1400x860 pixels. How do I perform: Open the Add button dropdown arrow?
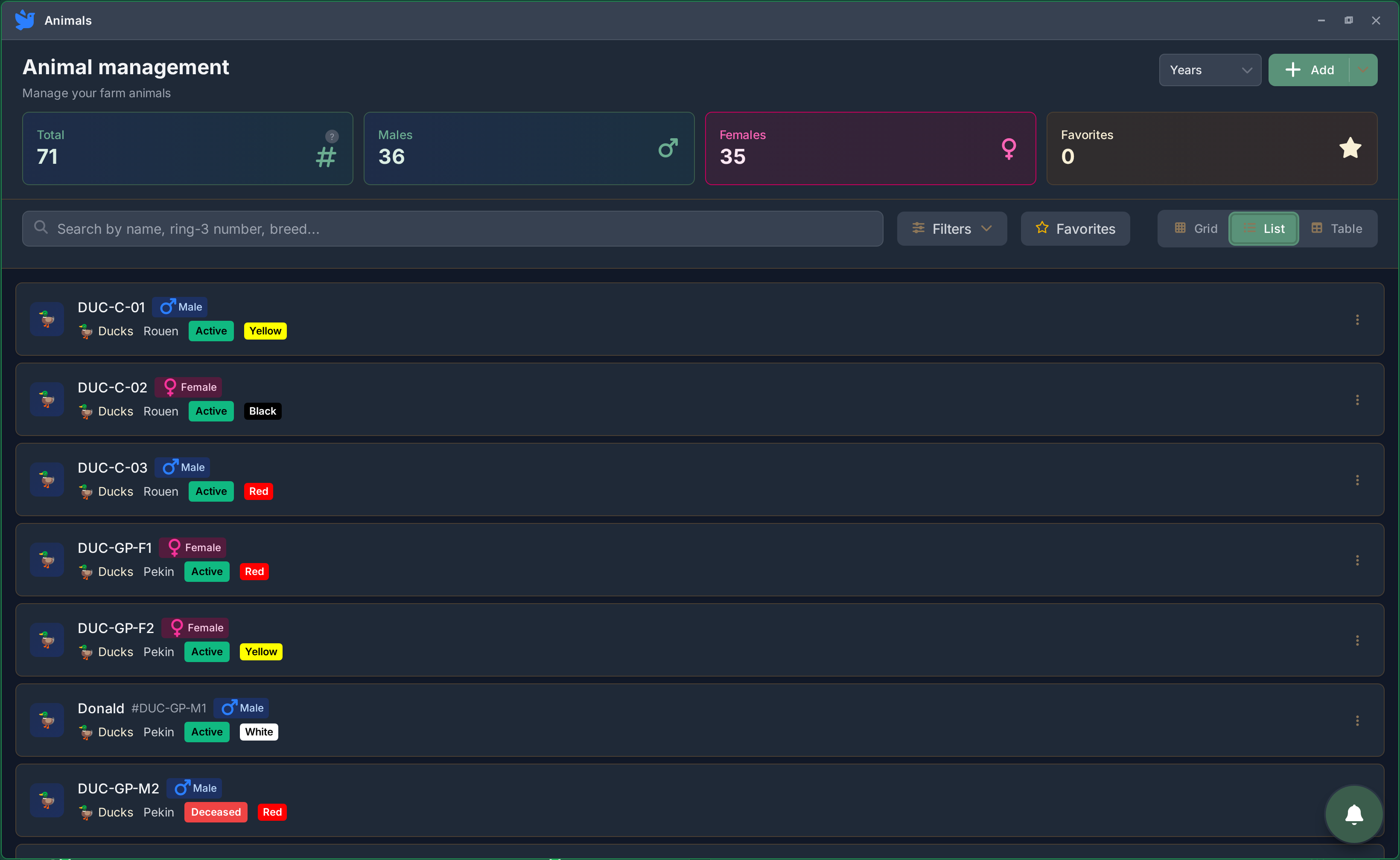point(1362,70)
